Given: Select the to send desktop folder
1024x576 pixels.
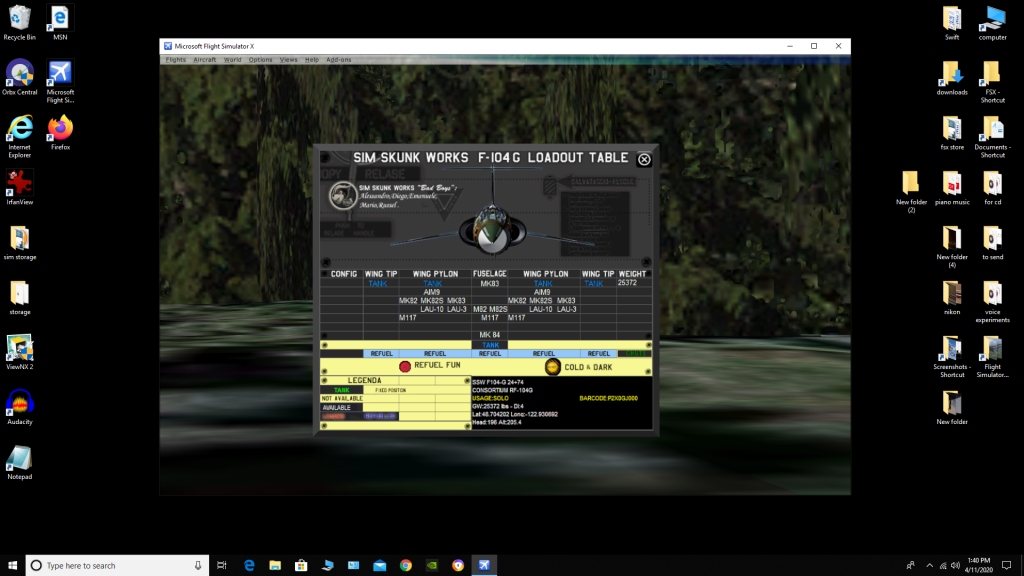Looking at the screenshot, I should tap(992, 242).
